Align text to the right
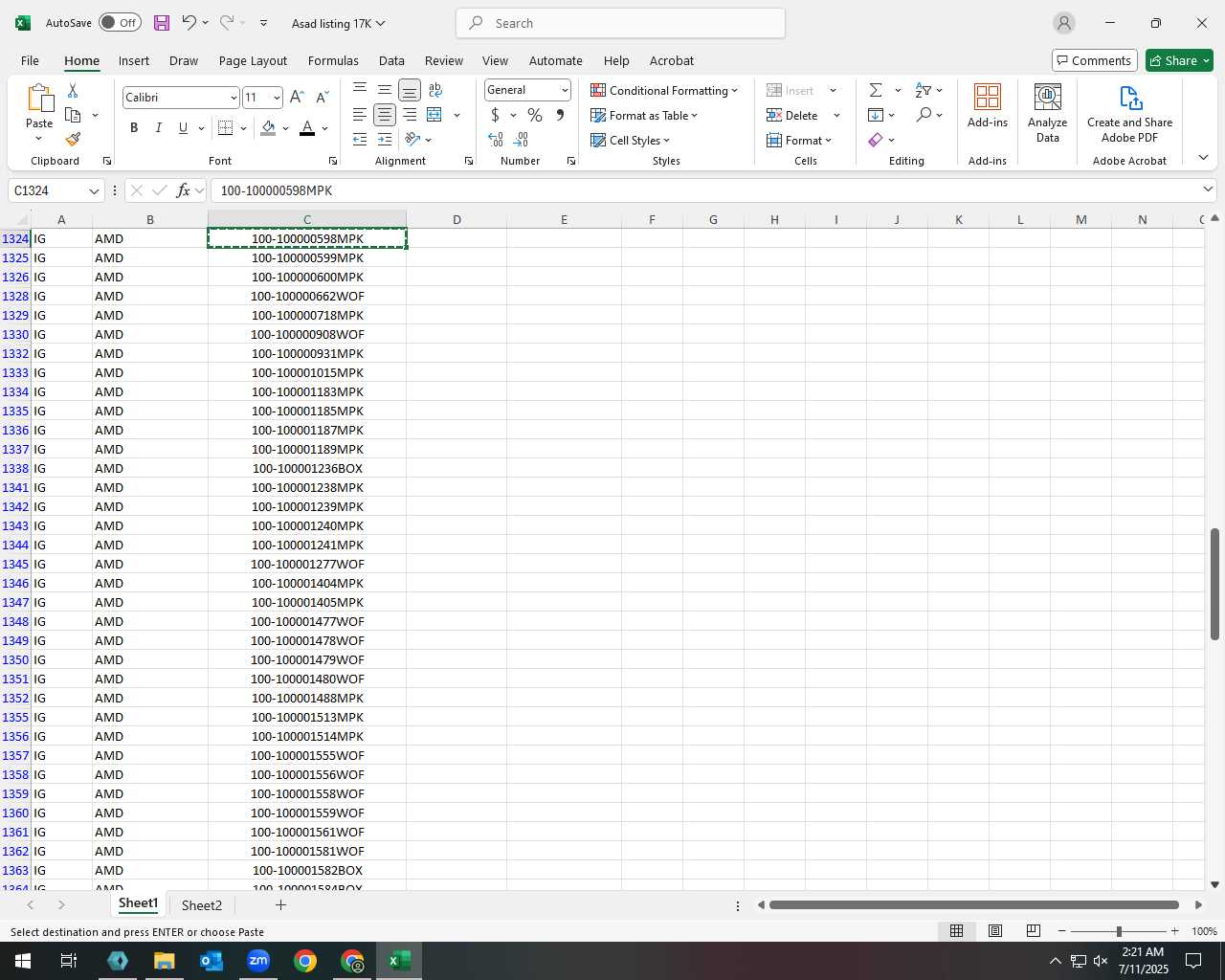The image size is (1225, 980). pyautogui.click(x=410, y=115)
